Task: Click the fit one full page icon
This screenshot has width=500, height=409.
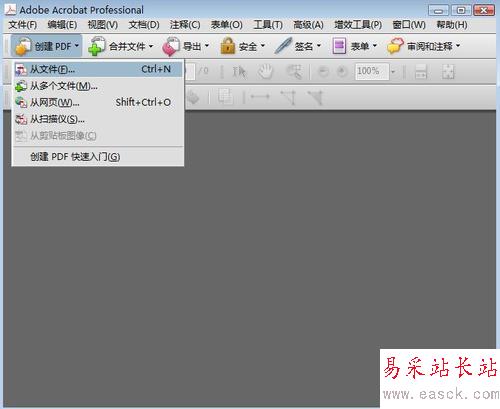Action: [x=448, y=72]
